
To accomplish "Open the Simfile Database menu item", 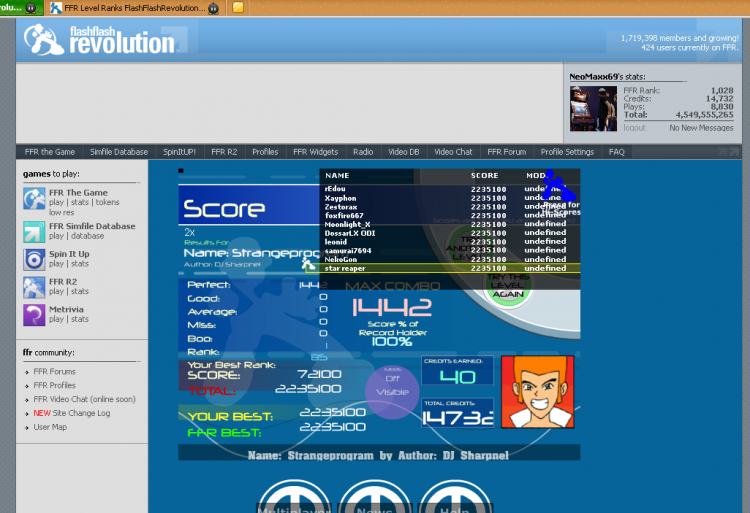I will point(119,152).
